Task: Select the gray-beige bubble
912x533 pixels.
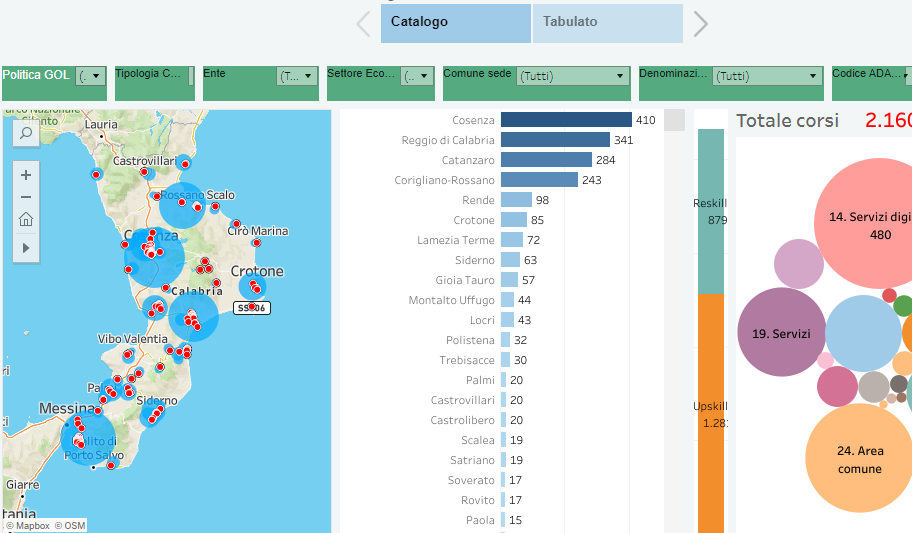Action: pyautogui.click(x=874, y=387)
